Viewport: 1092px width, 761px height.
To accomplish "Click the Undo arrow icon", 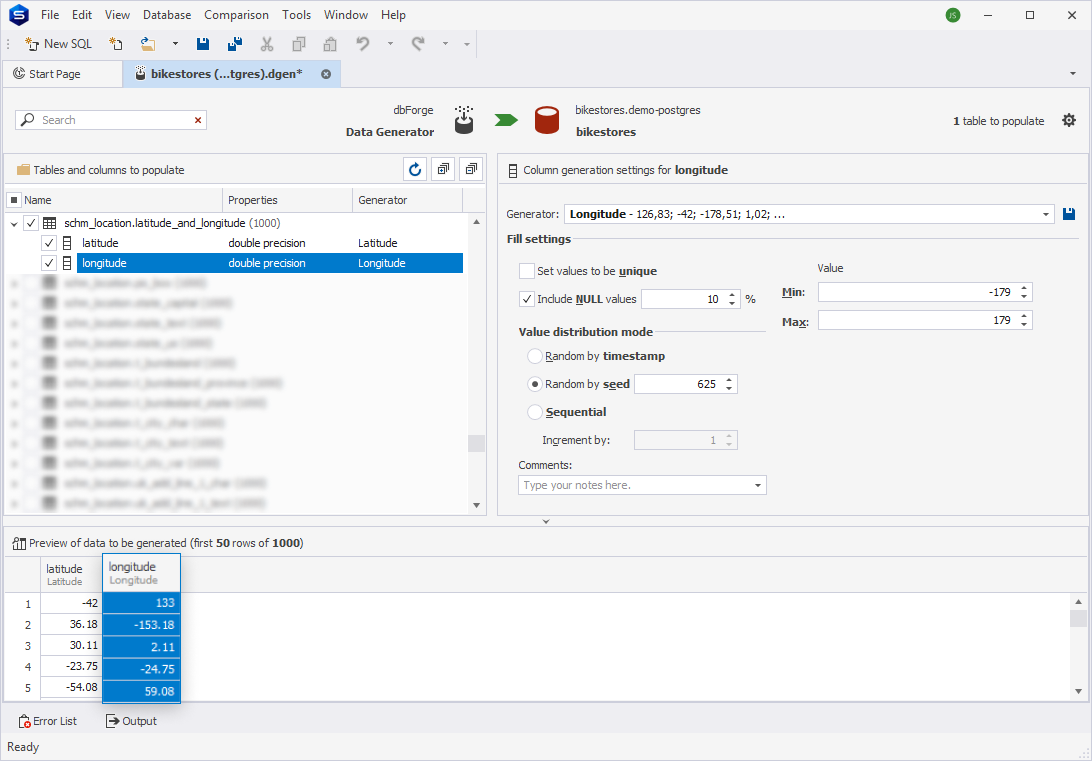I will [362, 44].
